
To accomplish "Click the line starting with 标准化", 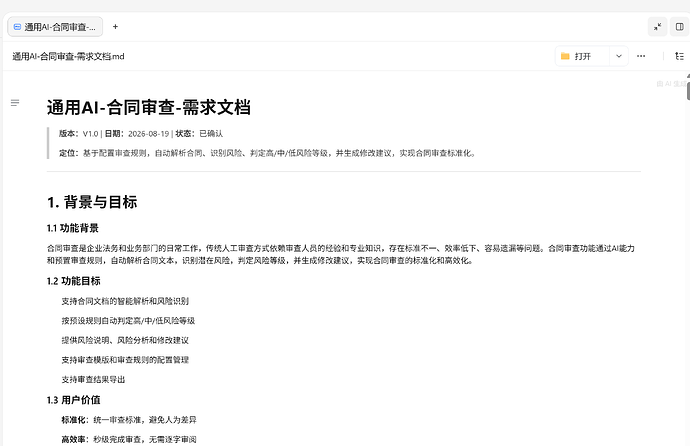I will pyautogui.click(x=129, y=420).
